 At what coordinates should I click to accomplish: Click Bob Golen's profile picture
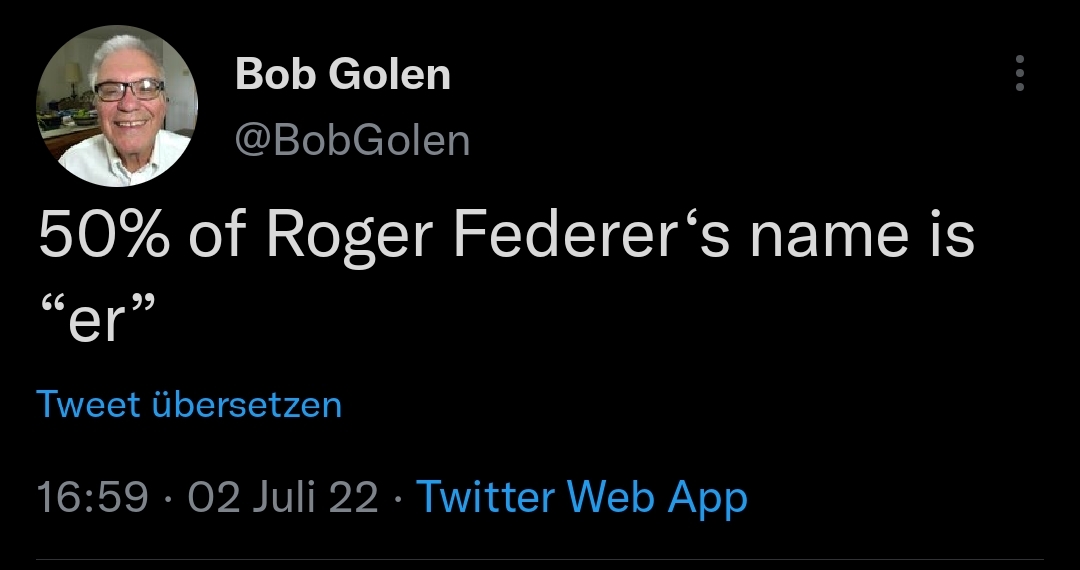[117, 107]
